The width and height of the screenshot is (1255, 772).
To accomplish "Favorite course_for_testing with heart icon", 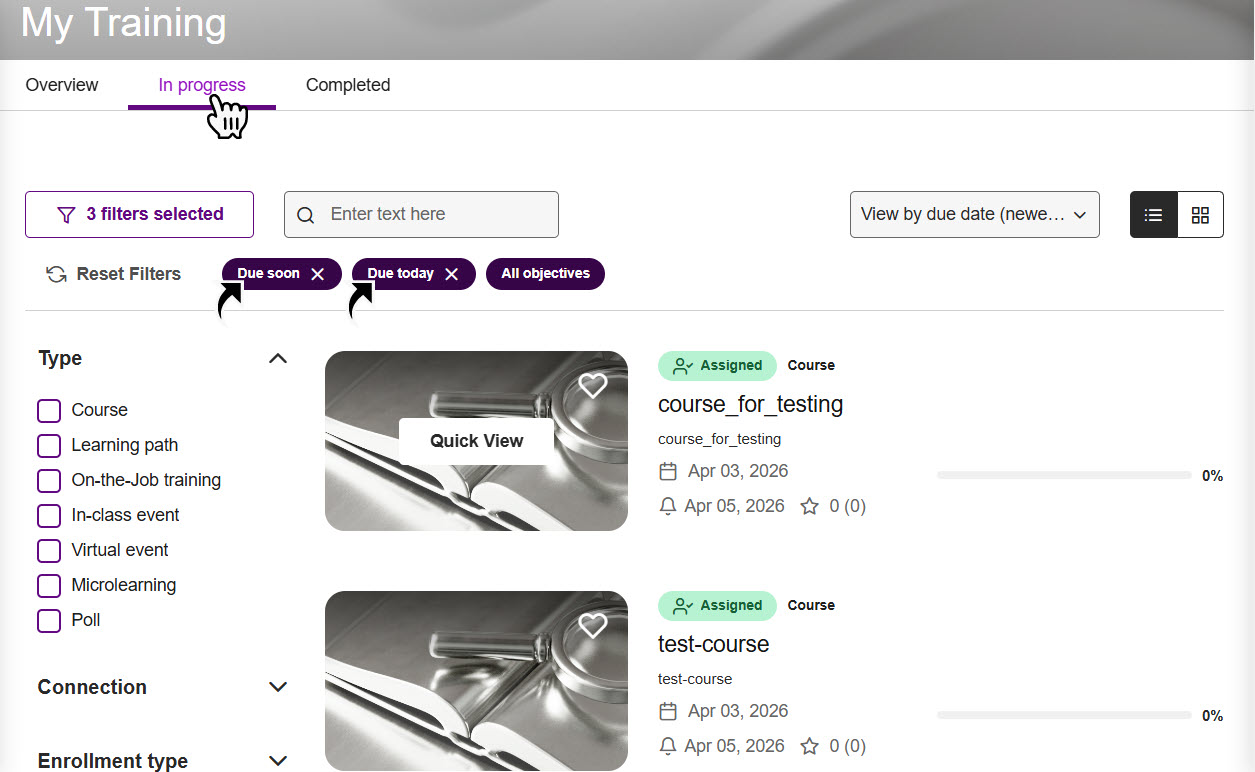I will [x=593, y=386].
